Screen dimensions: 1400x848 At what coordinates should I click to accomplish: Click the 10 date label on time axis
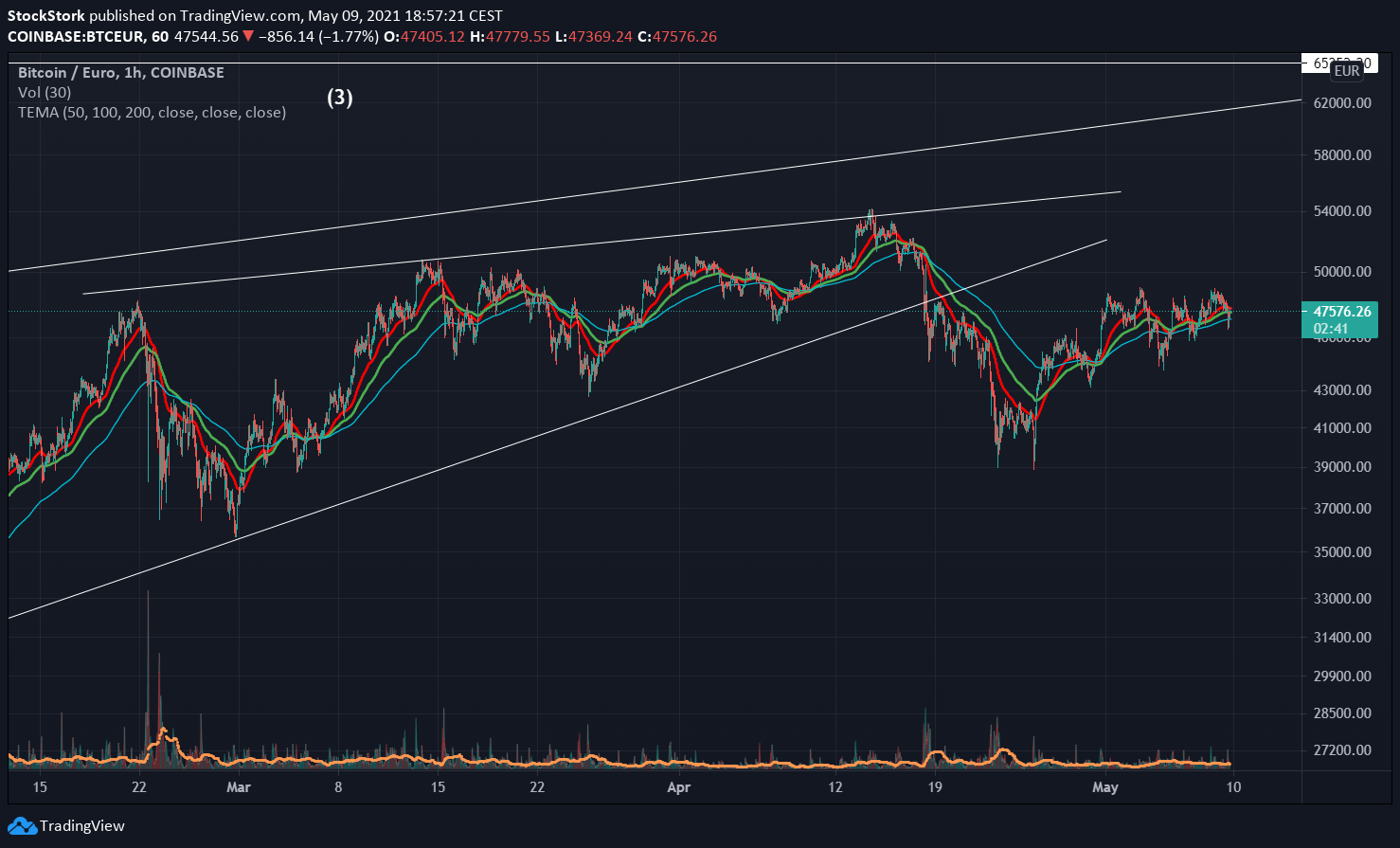1232,787
